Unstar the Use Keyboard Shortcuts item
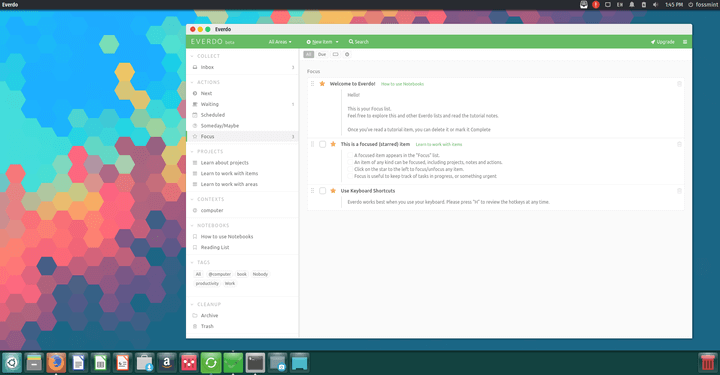This screenshot has width=720, height=375. coord(333,190)
